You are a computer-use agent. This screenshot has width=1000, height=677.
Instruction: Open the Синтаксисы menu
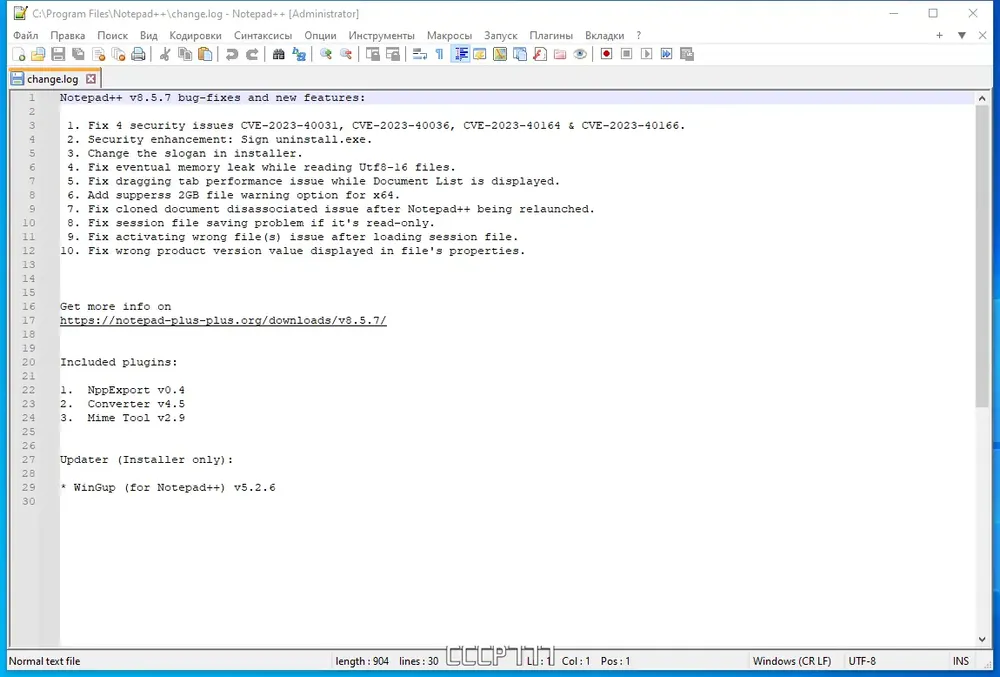pyautogui.click(x=263, y=36)
